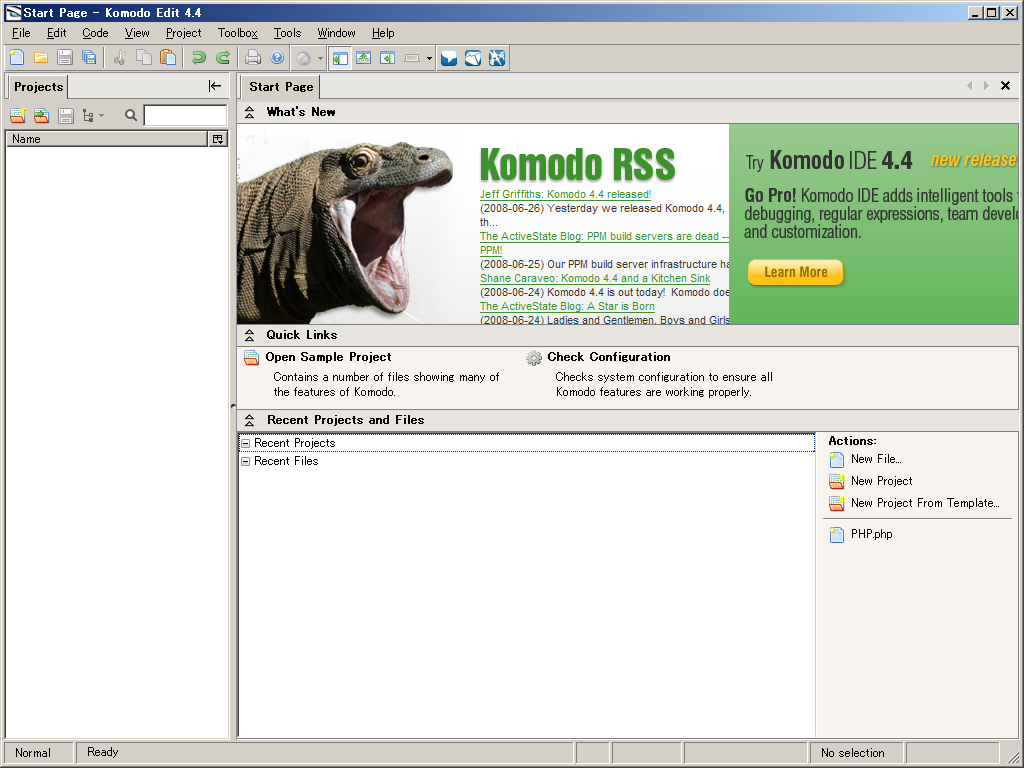Open the Help menu

pos(383,33)
